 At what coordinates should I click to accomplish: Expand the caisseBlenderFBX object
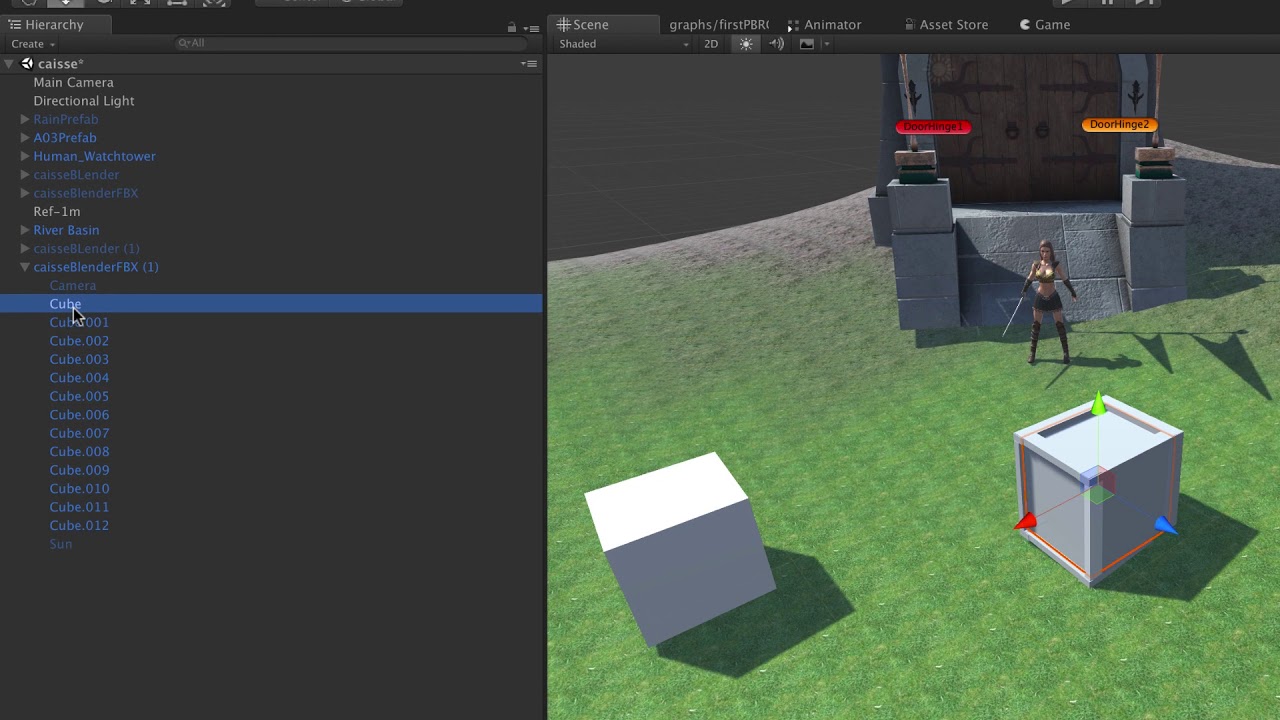(25, 193)
